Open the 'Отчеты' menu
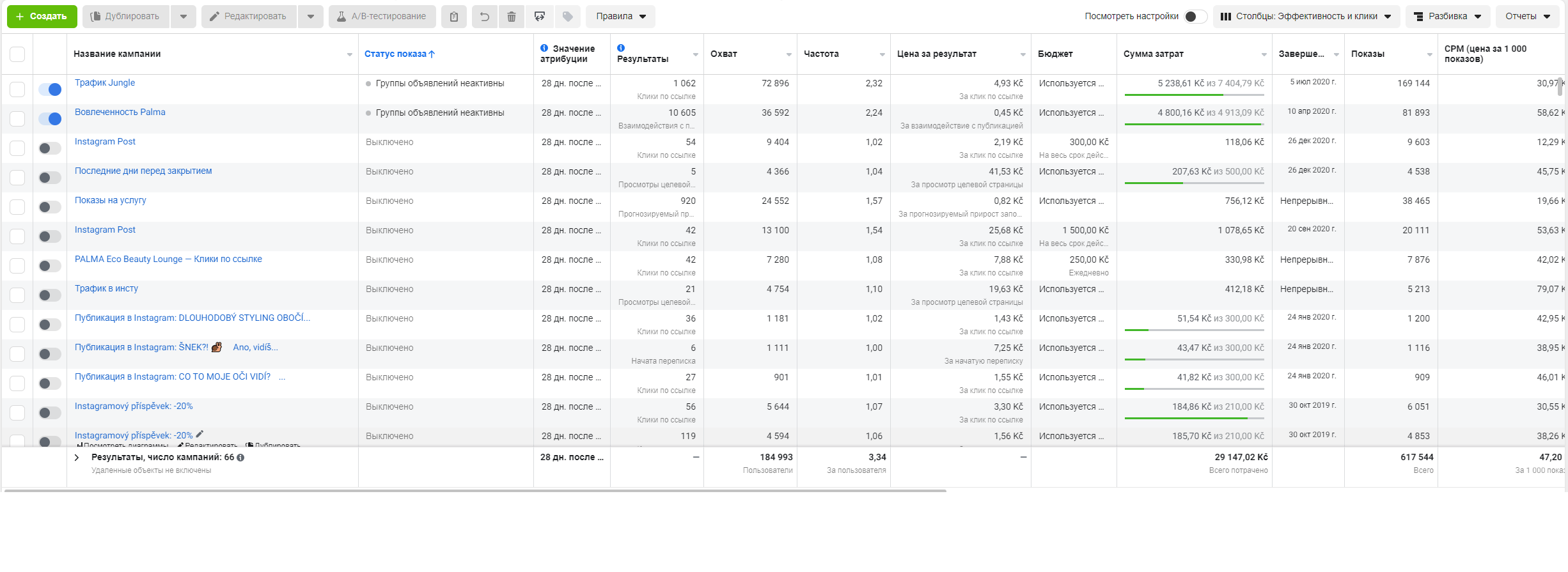The image size is (1568, 572). pyautogui.click(x=1527, y=17)
